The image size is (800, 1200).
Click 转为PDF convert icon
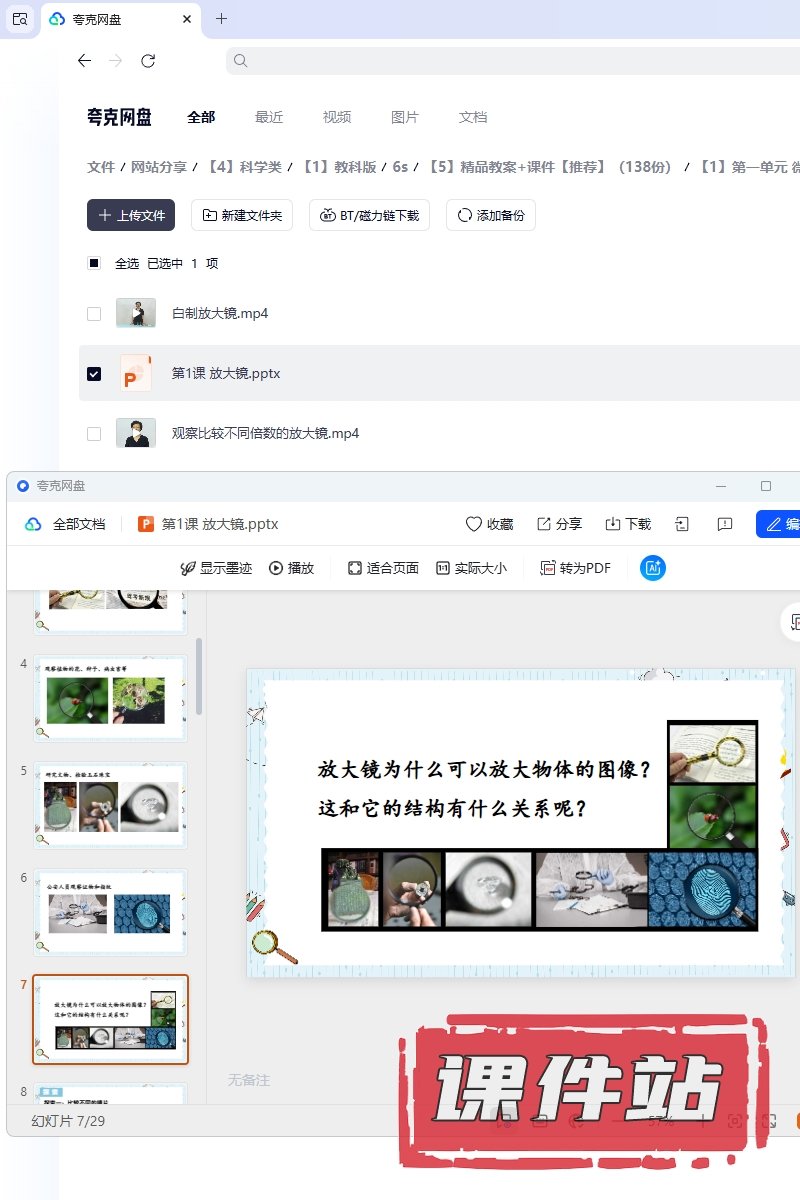coord(547,568)
